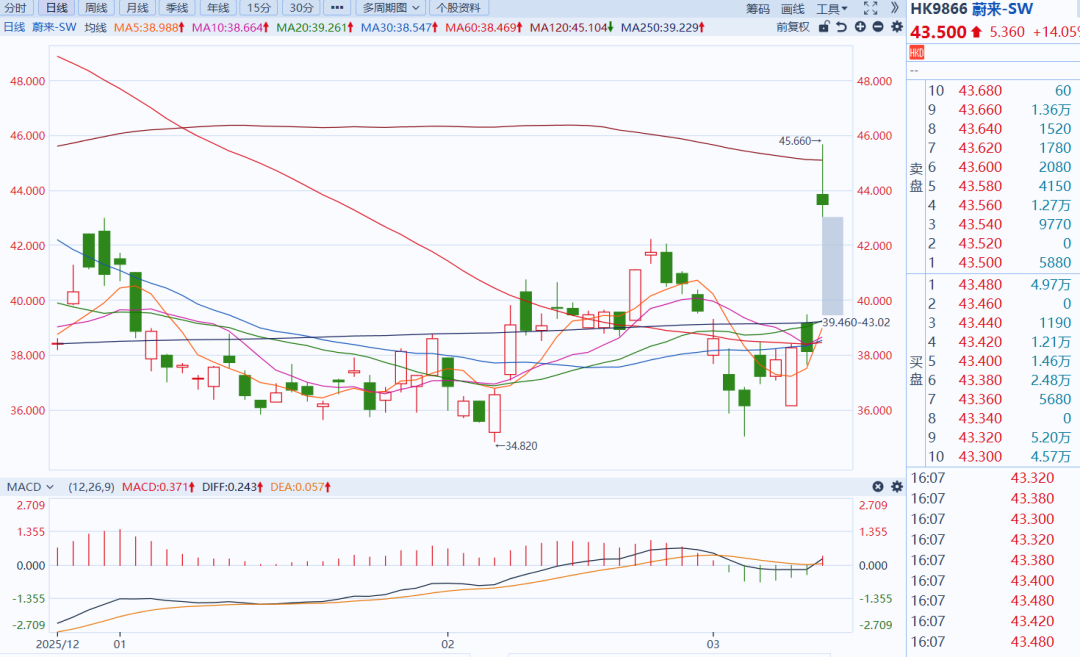Image resolution: width=1080 pixels, height=657 pixels.
Task: Click the more timeframes ellipsis button
Action: (337, 9)
